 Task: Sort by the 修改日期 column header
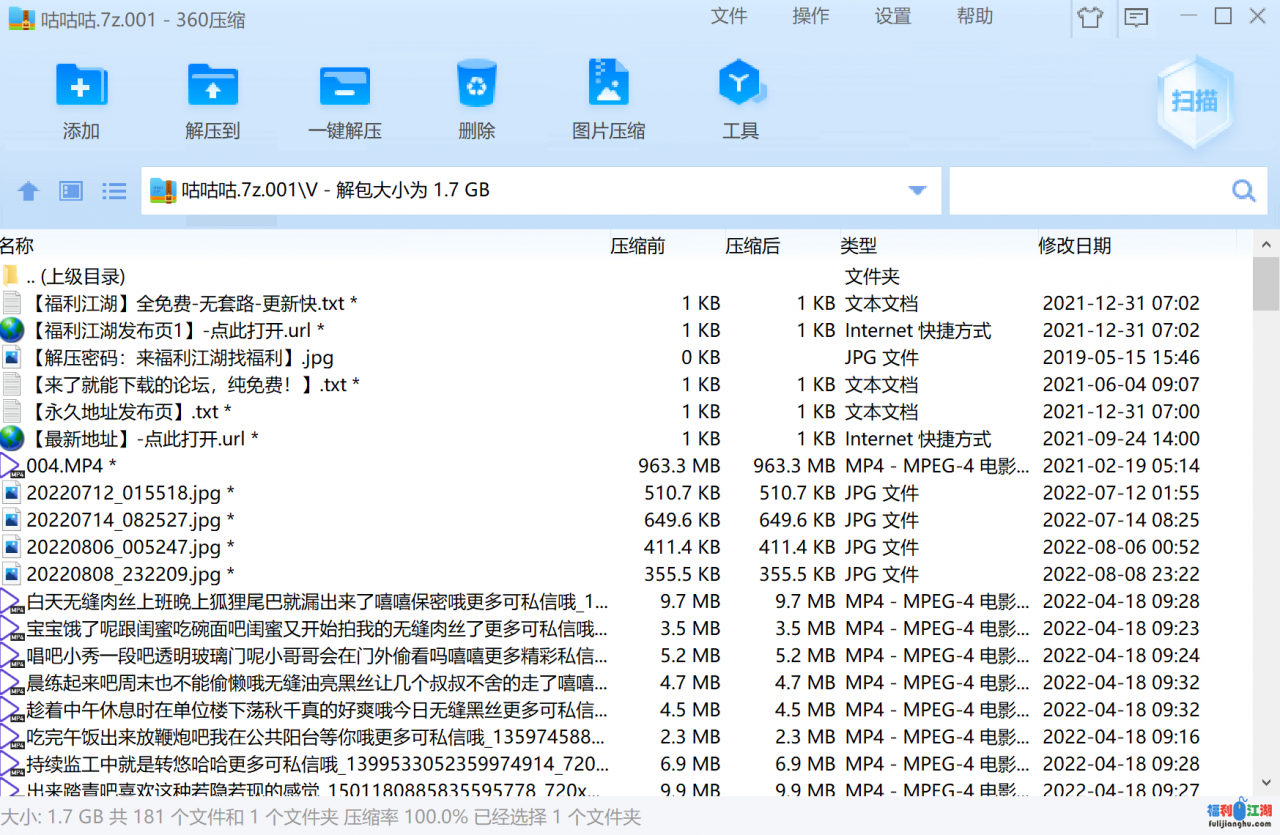(x=1074, y=246)
